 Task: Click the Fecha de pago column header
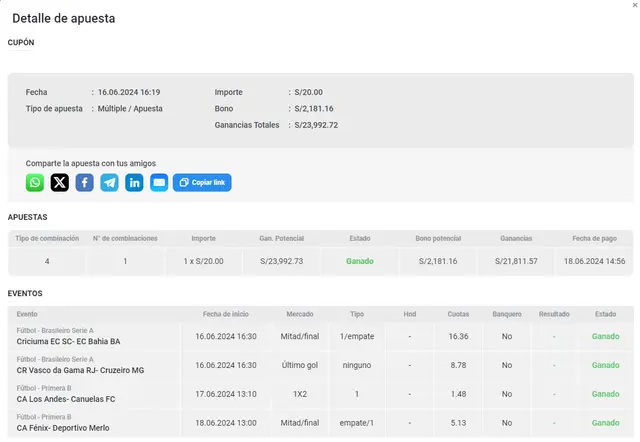(x=595, y=238)
